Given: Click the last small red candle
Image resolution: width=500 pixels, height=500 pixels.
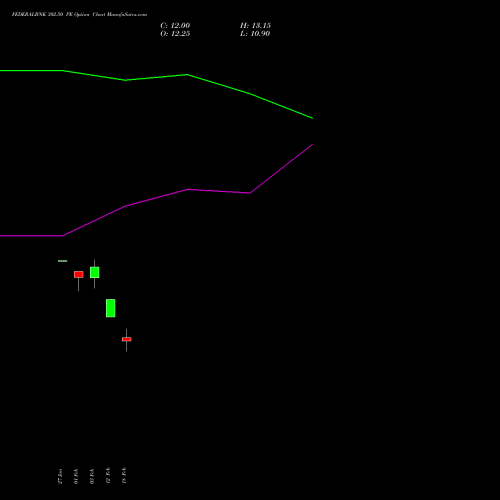Looking at the screenshot, I should 126,339.
